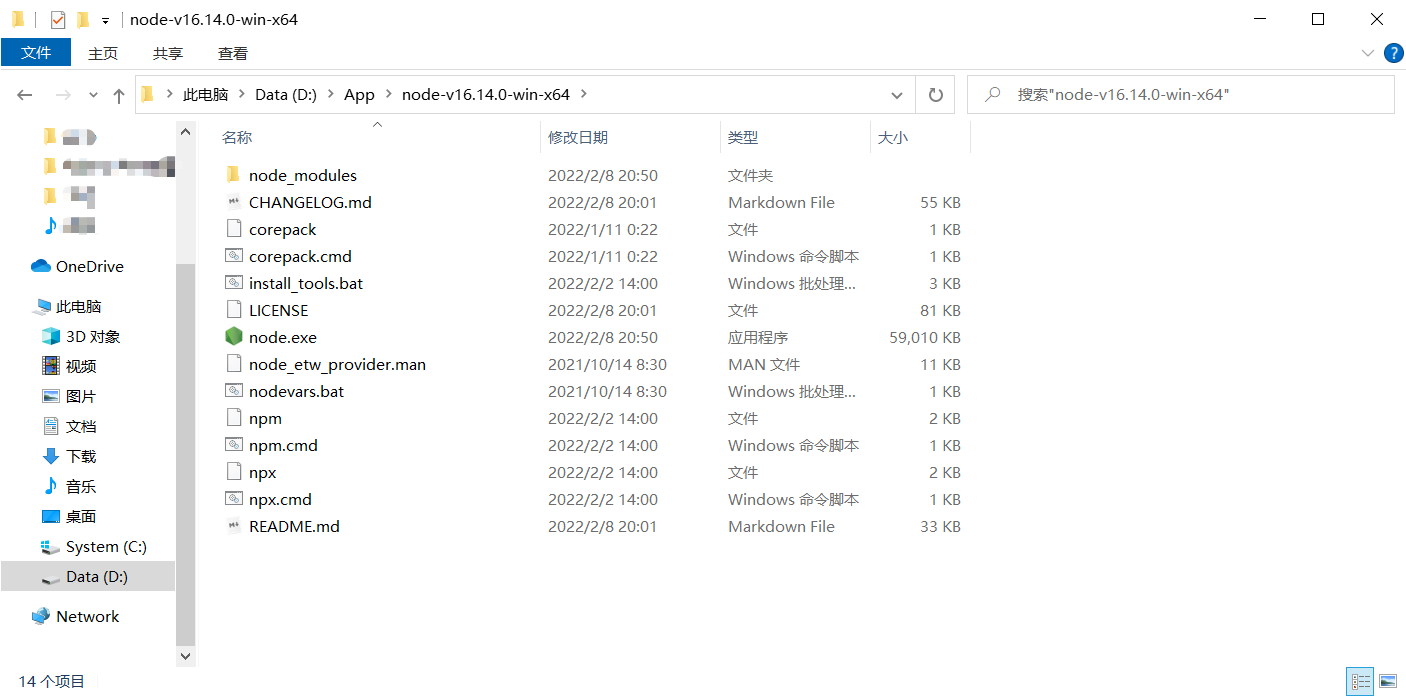Click the Properties checkmark icon in title bar
Viewport: 1406px width, 697px height.
[x=57, y=19]
